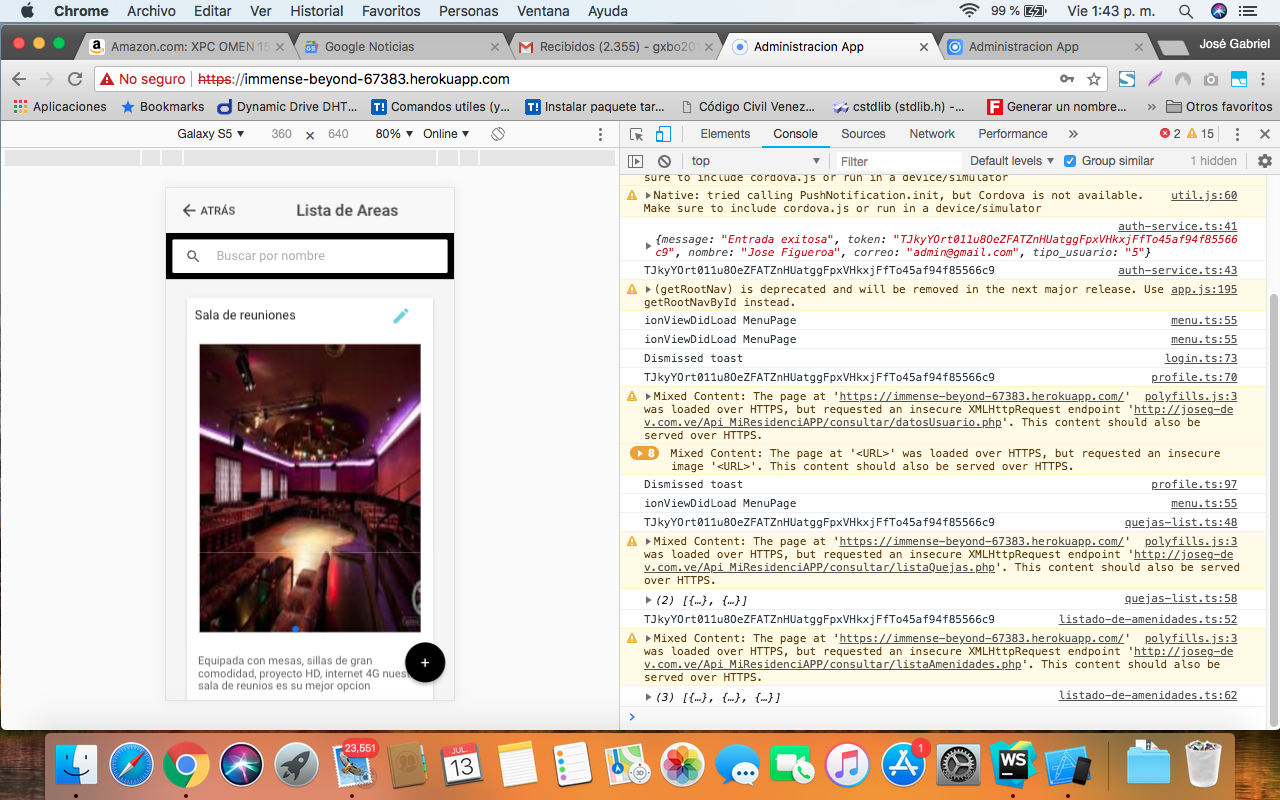Reload the page in Chrome

point(75,79)
